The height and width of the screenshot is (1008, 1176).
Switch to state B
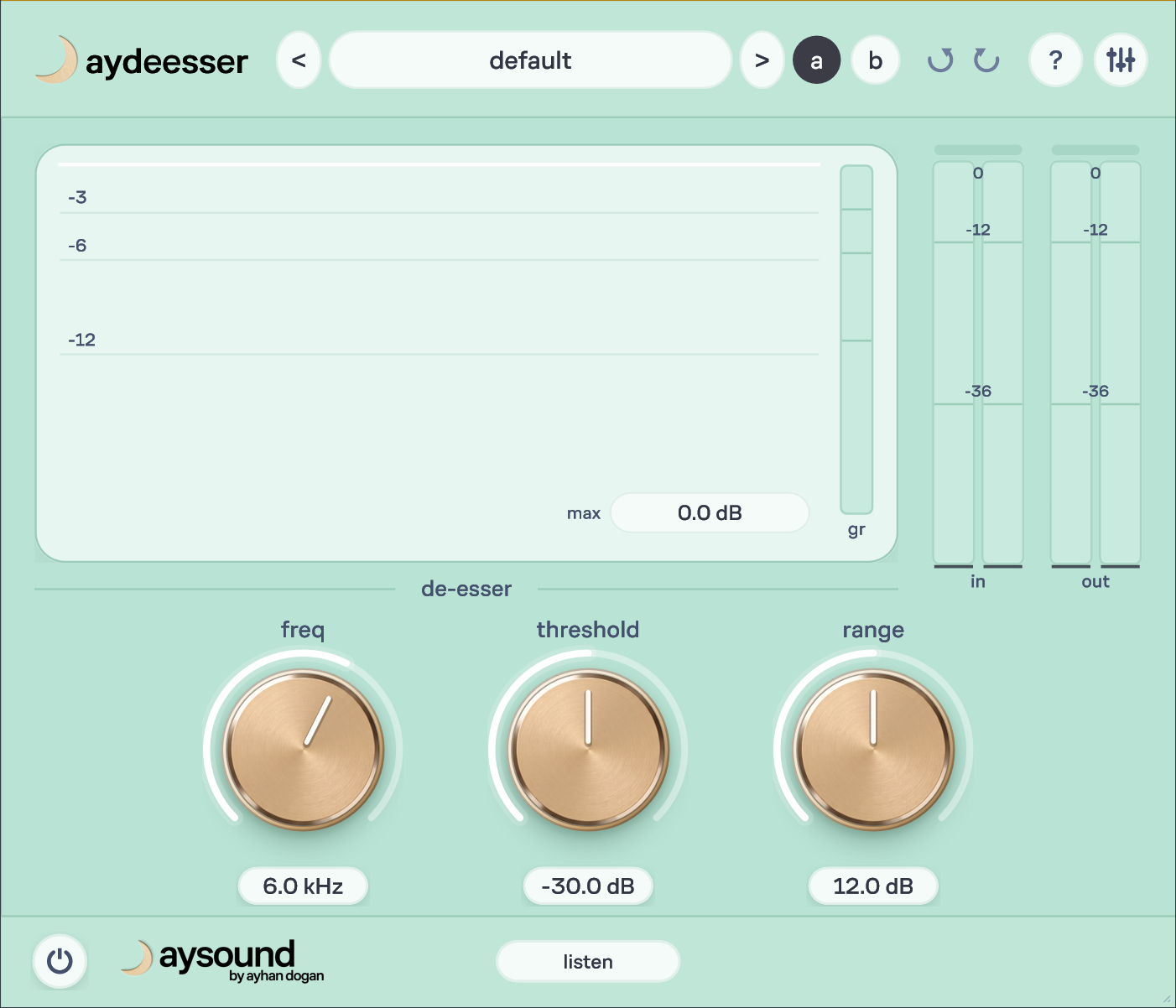pos(876,60)
